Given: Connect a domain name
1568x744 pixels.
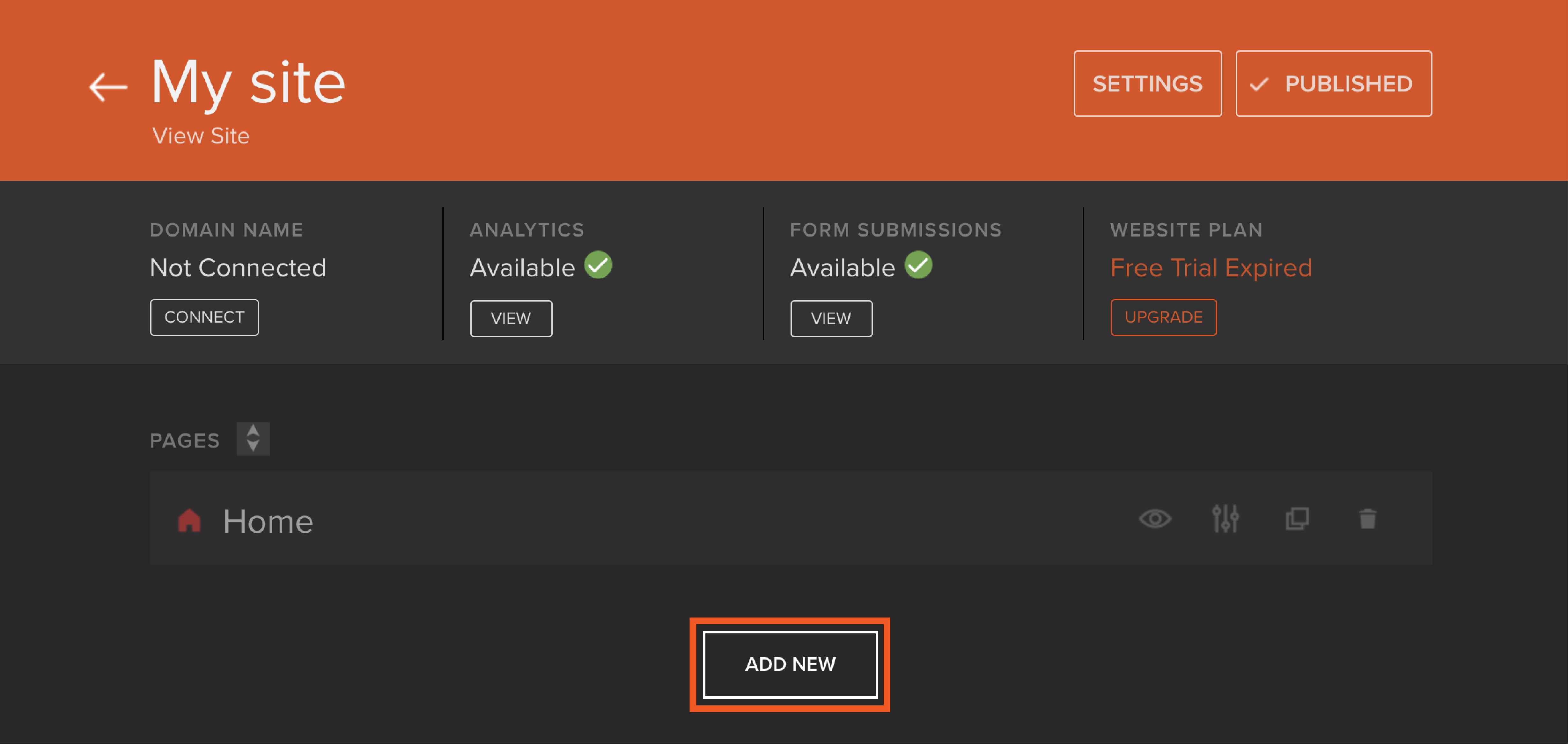Looking at the screenshot, I should (204, 317).
